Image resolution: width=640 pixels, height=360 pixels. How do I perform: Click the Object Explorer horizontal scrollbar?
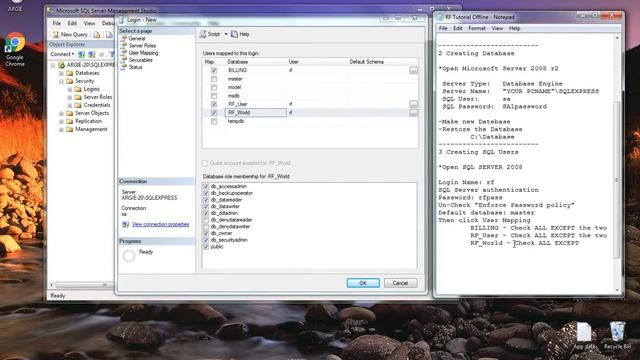click(82, 284)
